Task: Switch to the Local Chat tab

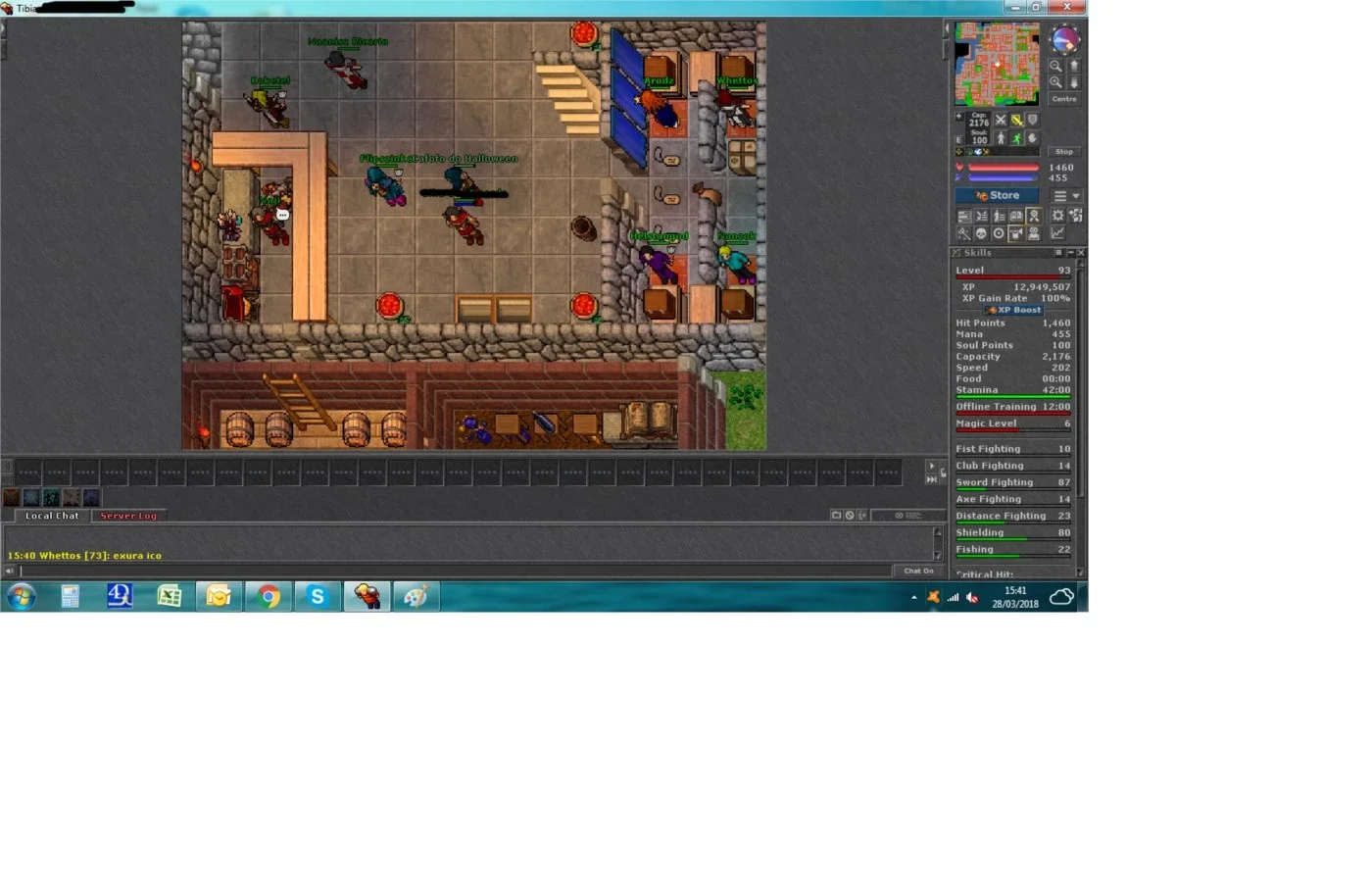Action: [52, 515]
